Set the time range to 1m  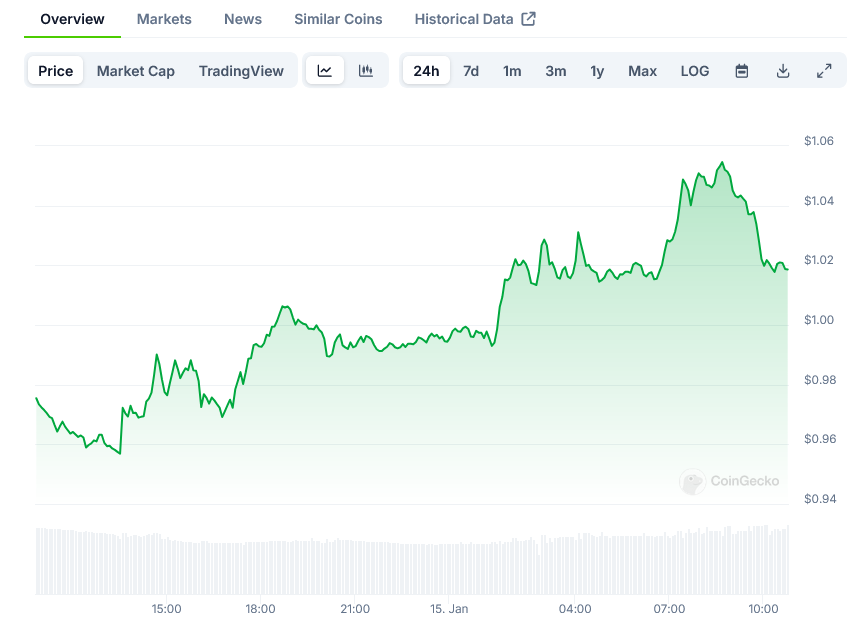(512, 71)
